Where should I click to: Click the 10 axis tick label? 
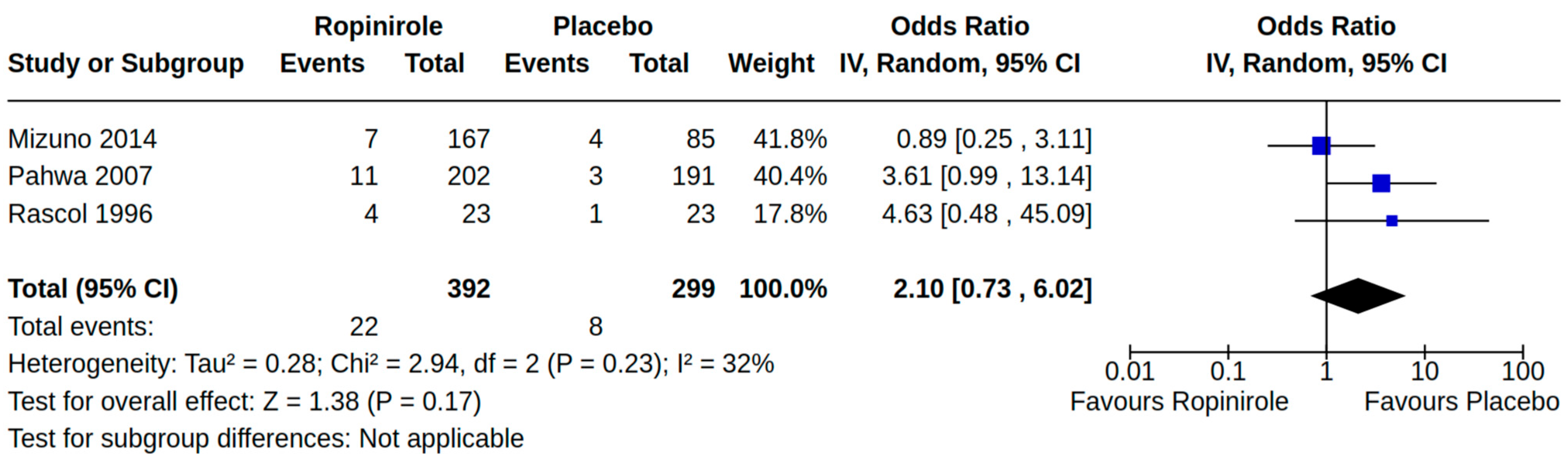click(1425, 371)
